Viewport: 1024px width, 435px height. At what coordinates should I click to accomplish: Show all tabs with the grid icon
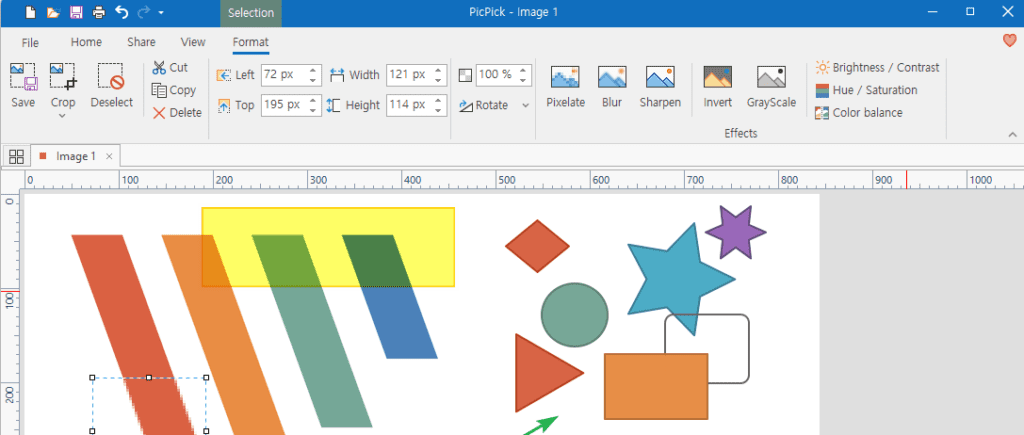(x=16, y=156)
